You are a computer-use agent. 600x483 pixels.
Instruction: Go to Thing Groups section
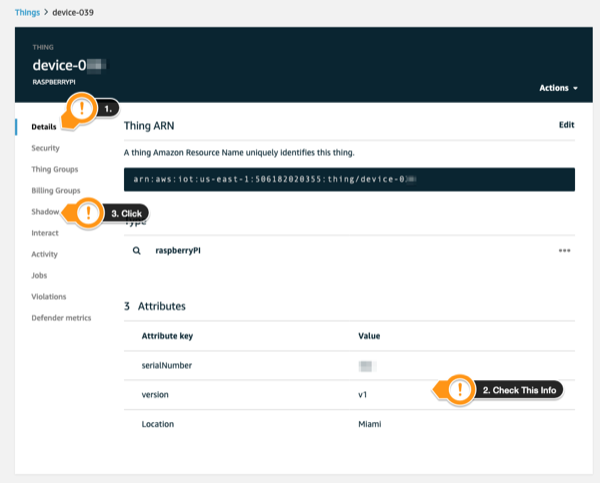click(x=55, y=169)
